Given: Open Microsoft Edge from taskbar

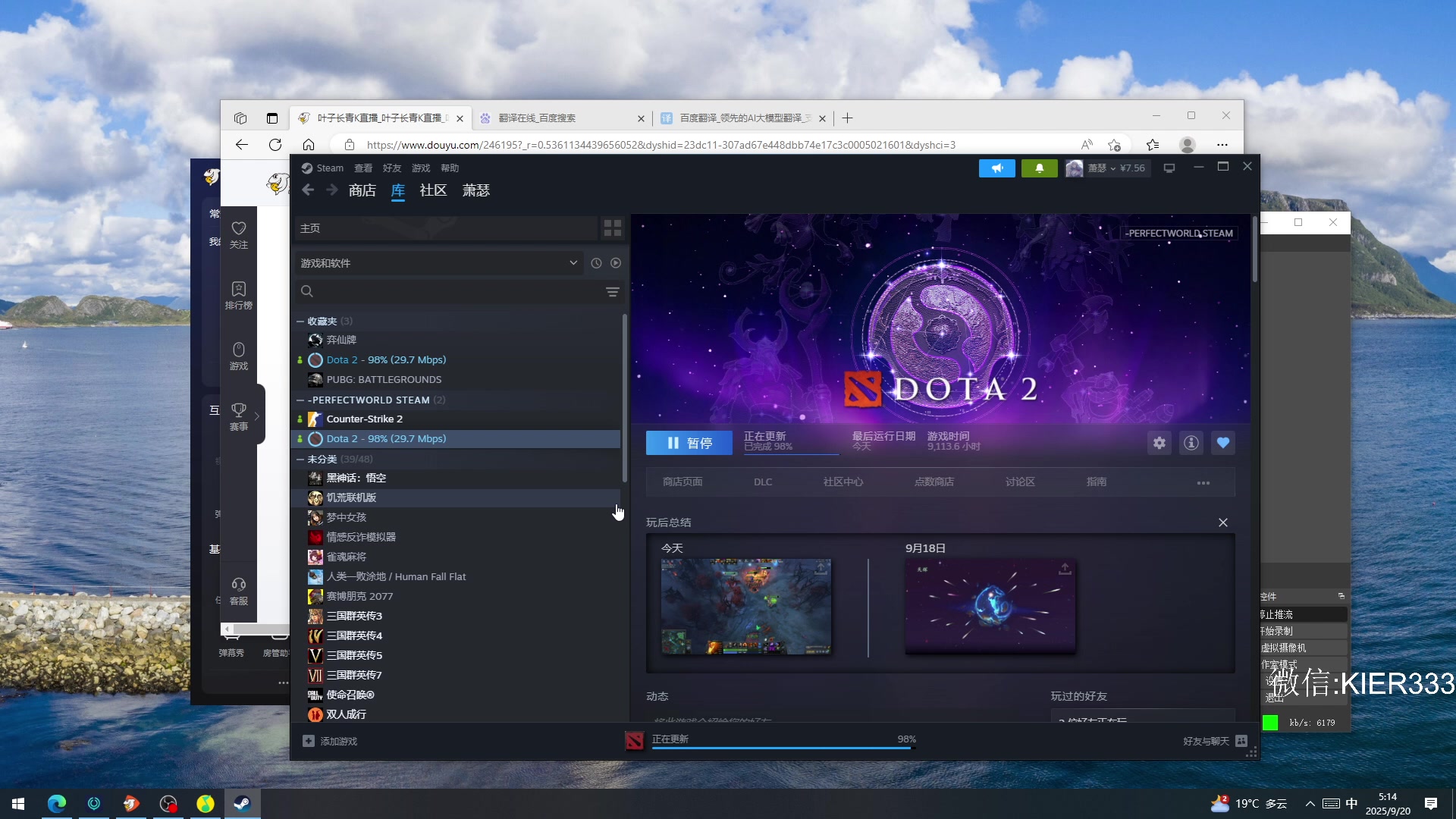Looking at the screenshot, I should coord(57,804).
